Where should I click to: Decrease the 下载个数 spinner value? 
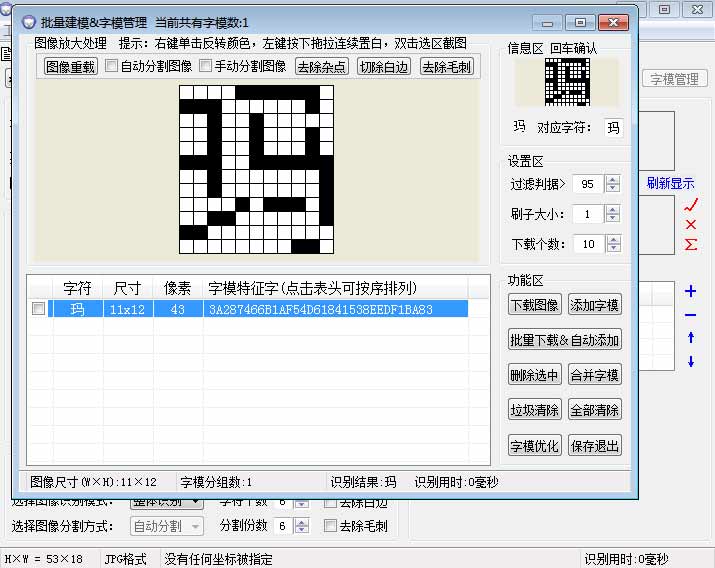point(613,248)
